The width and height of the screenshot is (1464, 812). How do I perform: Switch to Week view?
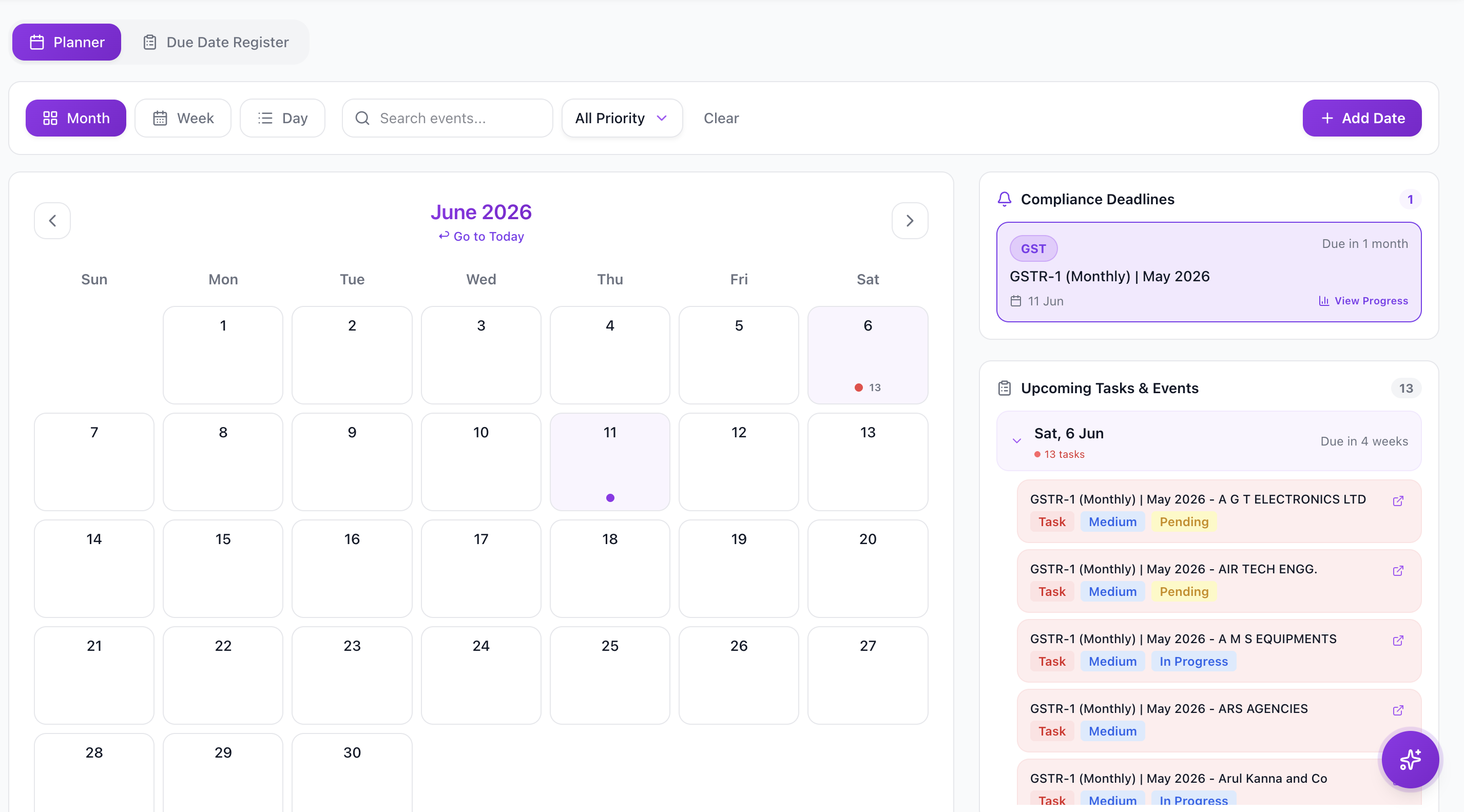[x=183, y=118]
